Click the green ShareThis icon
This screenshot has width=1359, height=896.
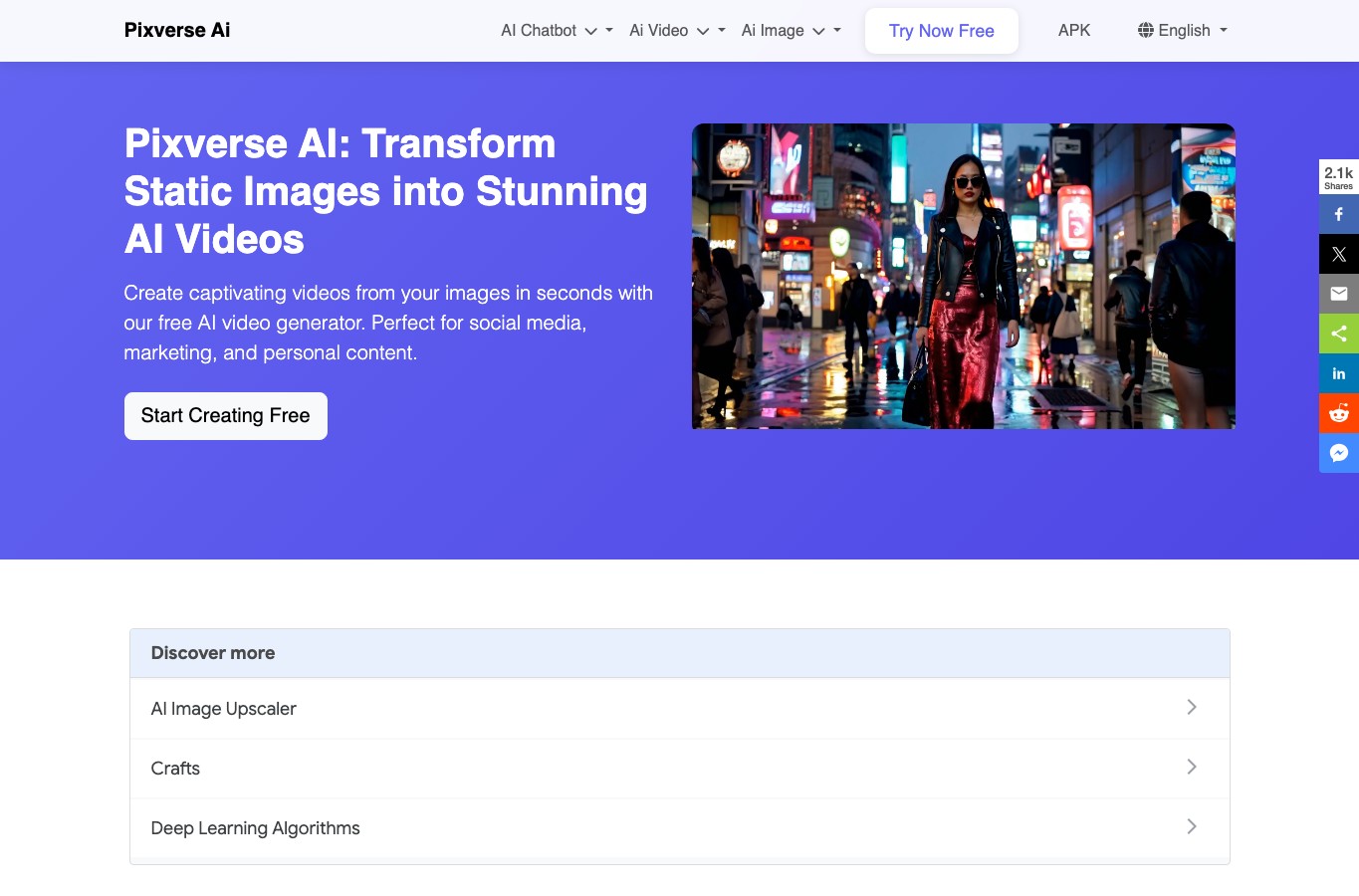point(1339,334)
